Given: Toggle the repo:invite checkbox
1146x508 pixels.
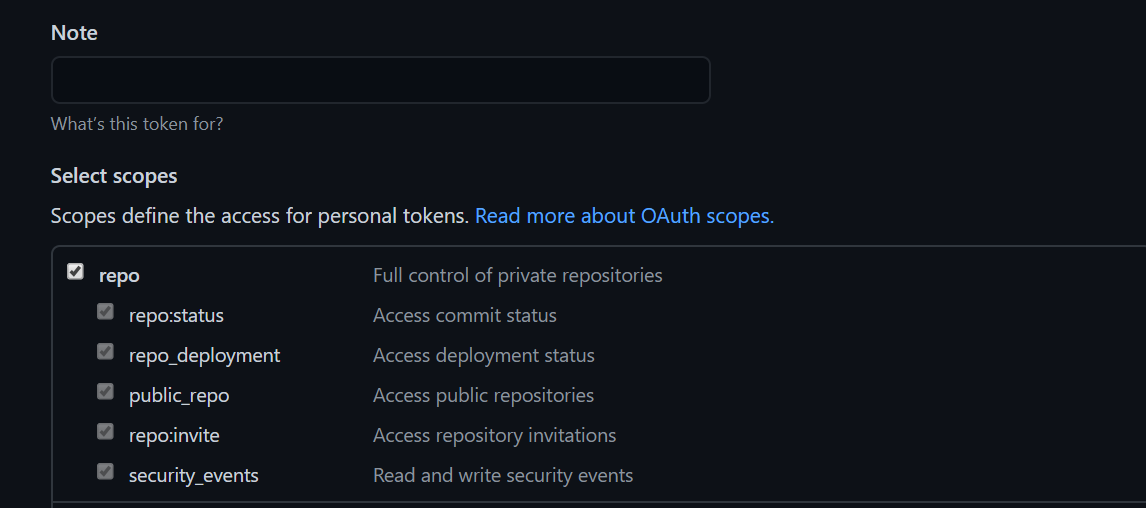Looking at the screenshot, I should (x=105, y=432).
